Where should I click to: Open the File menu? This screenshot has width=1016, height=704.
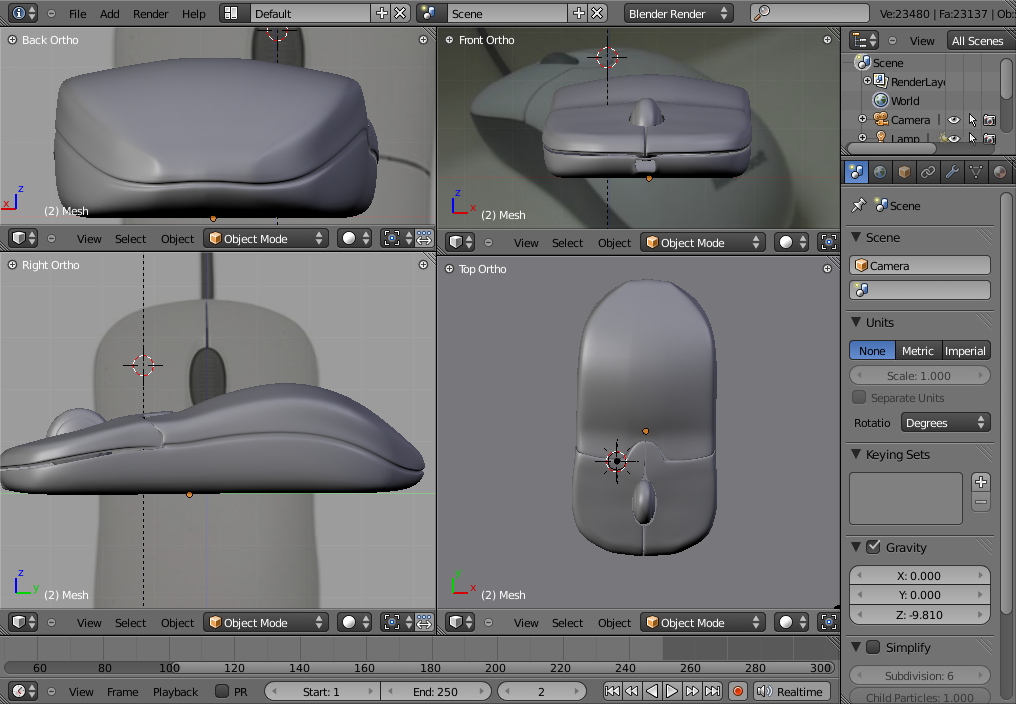78,13
